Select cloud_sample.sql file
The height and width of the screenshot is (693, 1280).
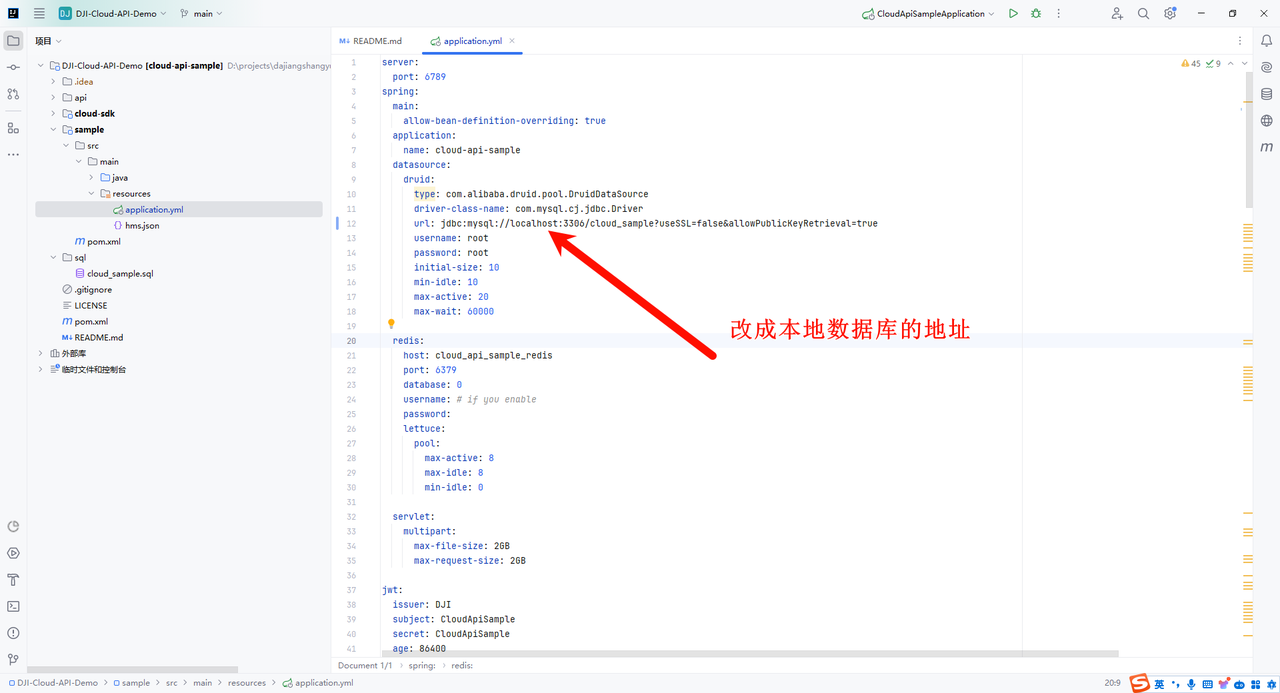tap(120, 274)
